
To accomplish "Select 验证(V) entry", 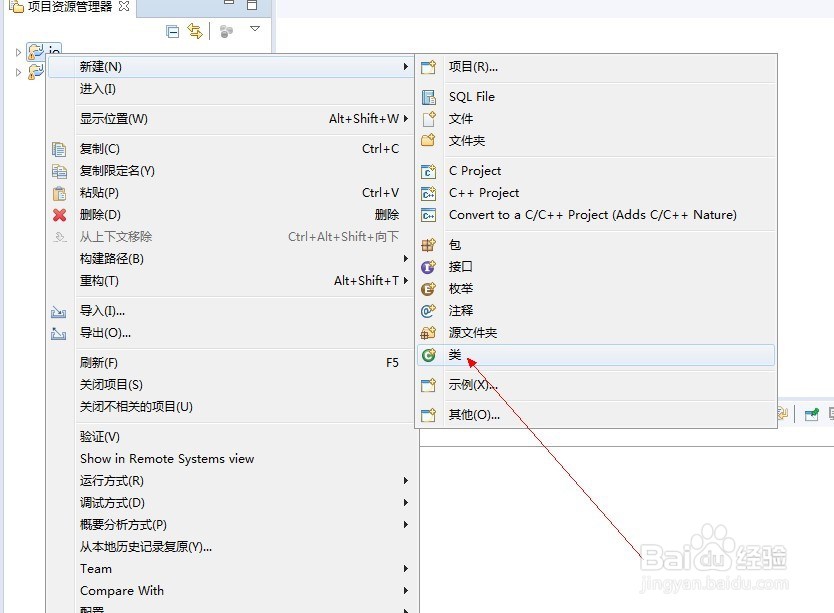I will click(230, 437).
